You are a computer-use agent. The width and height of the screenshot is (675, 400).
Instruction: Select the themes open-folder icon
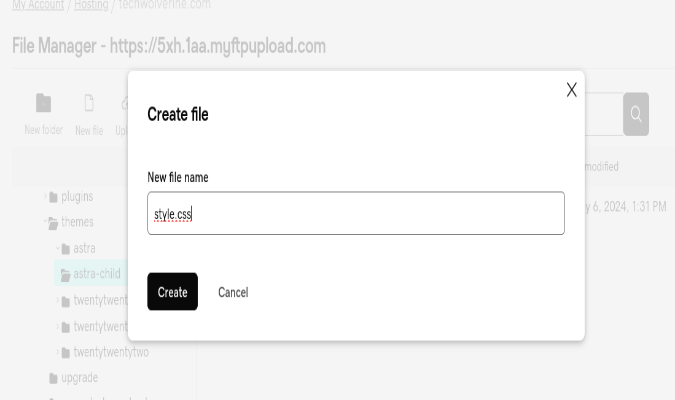53,223
